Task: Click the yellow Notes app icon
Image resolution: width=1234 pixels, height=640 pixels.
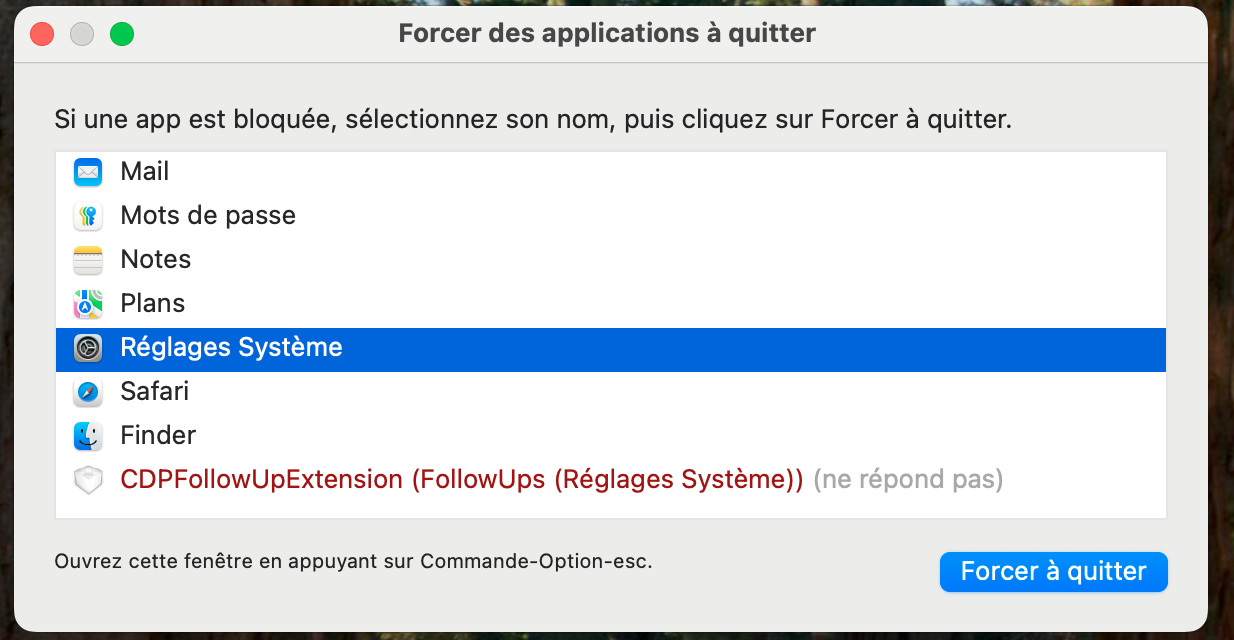Action: (88, 260)
